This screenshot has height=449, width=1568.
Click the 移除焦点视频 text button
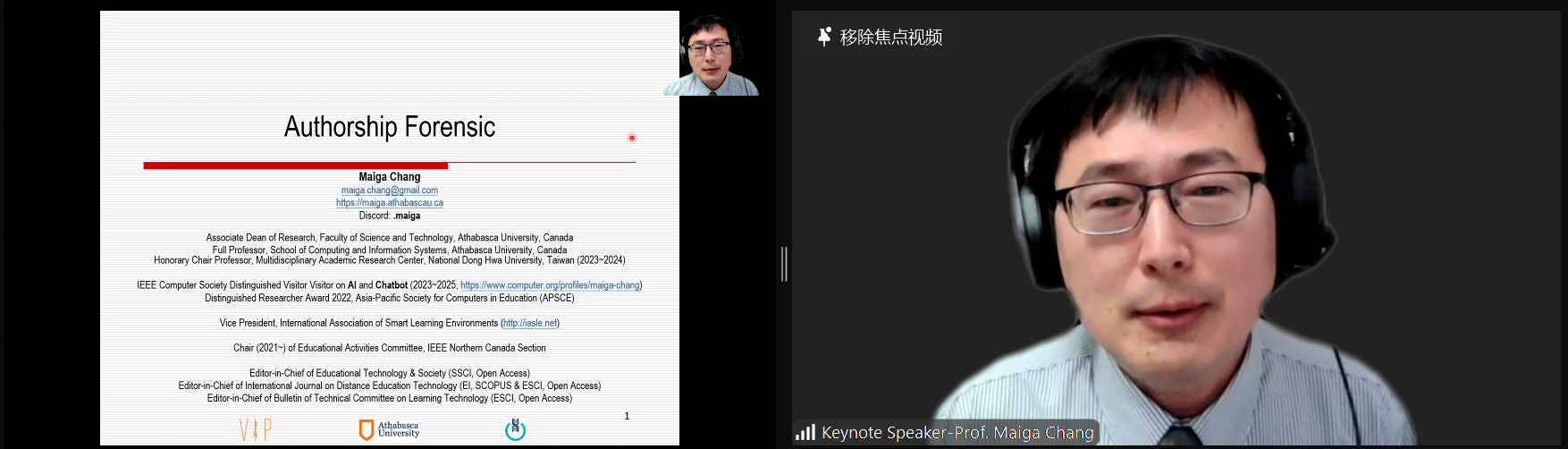890,37
